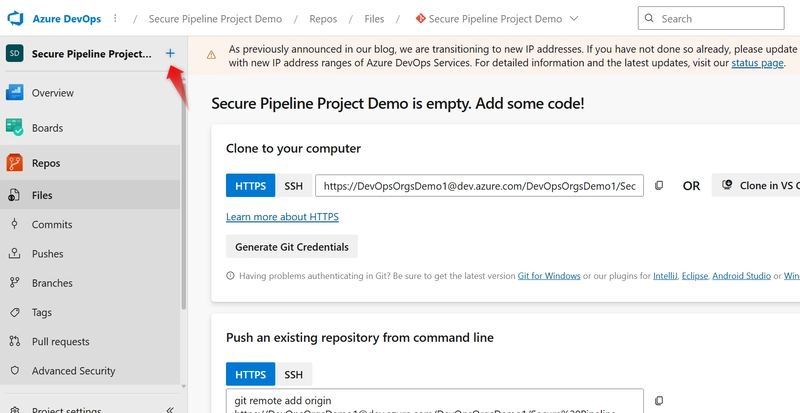
Task: Click the search magnifier icon
Action: tap(649, 18)
